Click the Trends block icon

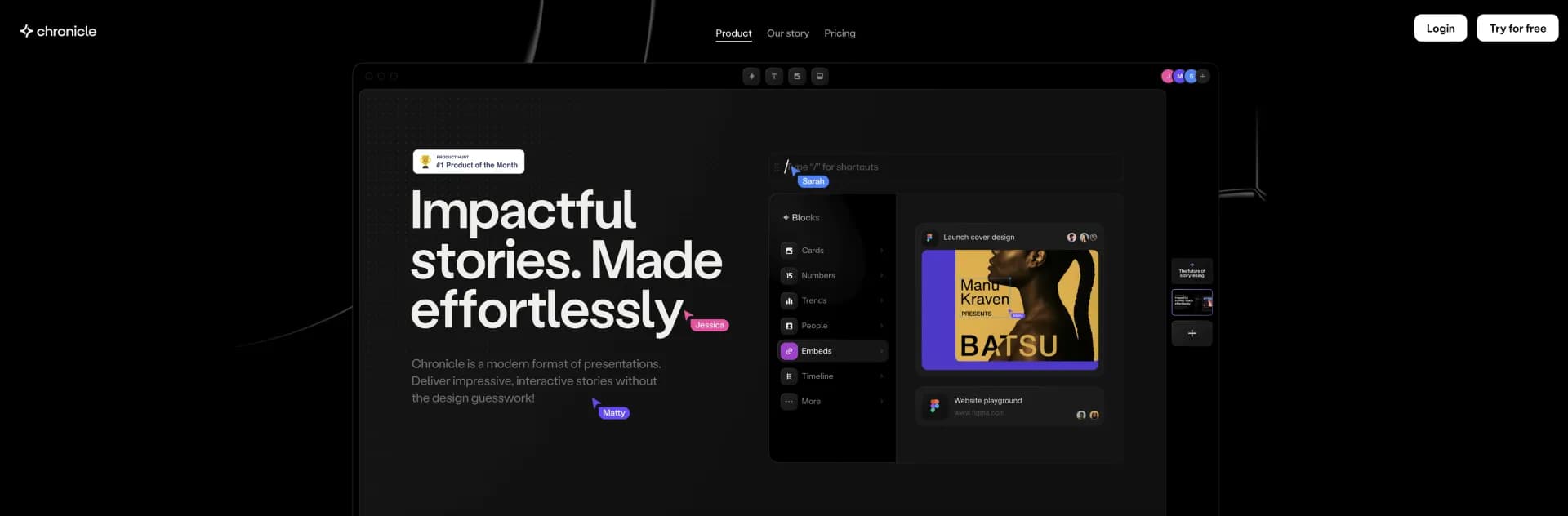pyautogui.click(x=789, y=301)
